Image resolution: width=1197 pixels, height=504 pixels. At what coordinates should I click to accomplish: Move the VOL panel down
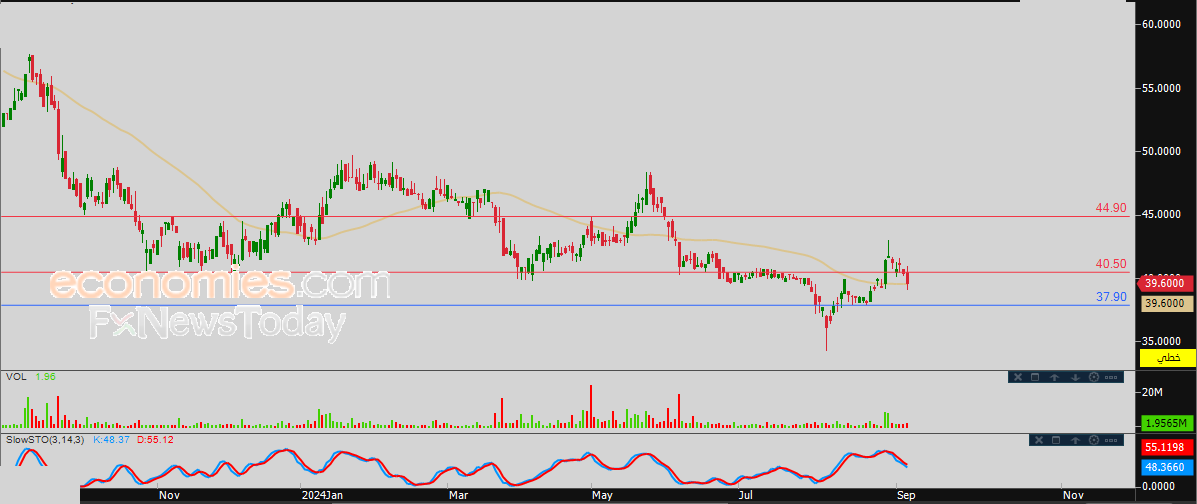(x=1074, y=376)
